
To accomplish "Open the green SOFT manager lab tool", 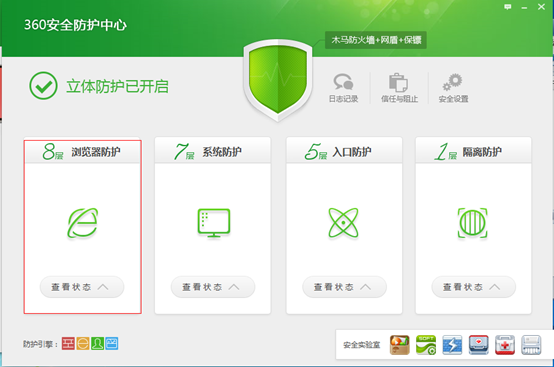I will [x=426, y=345].
